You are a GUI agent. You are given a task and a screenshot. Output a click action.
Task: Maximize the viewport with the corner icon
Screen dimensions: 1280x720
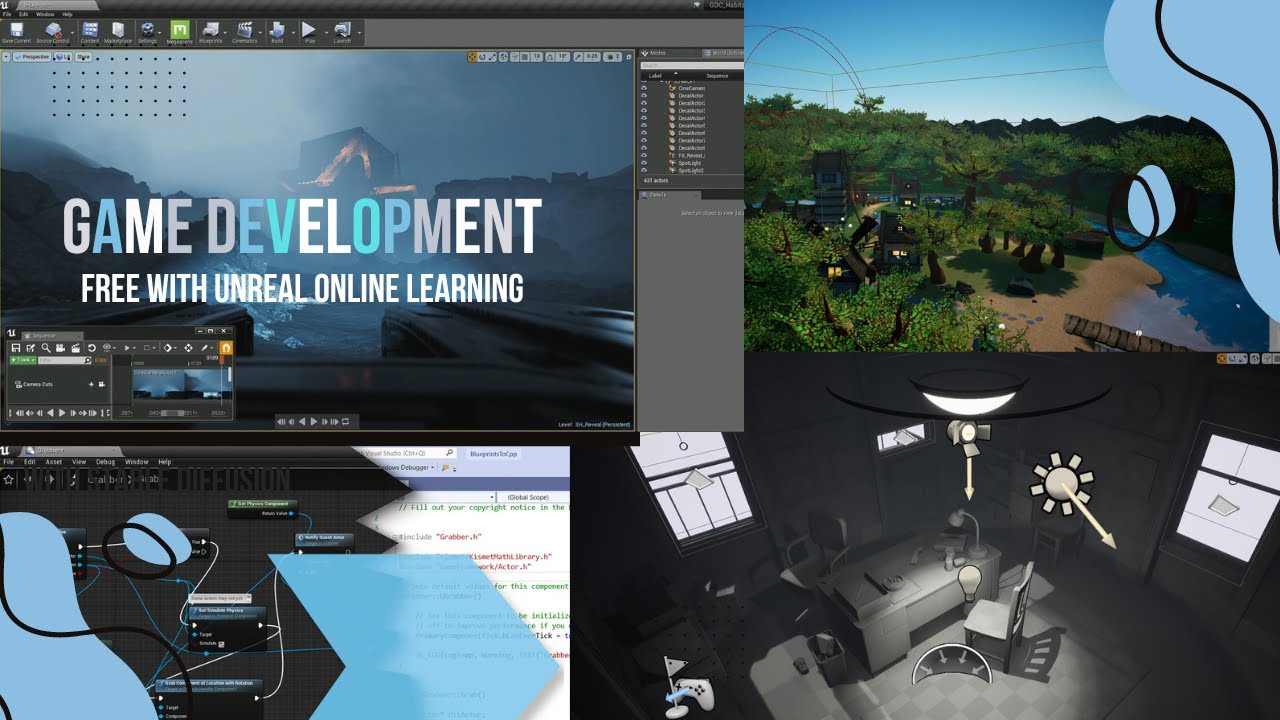[629, 57]
